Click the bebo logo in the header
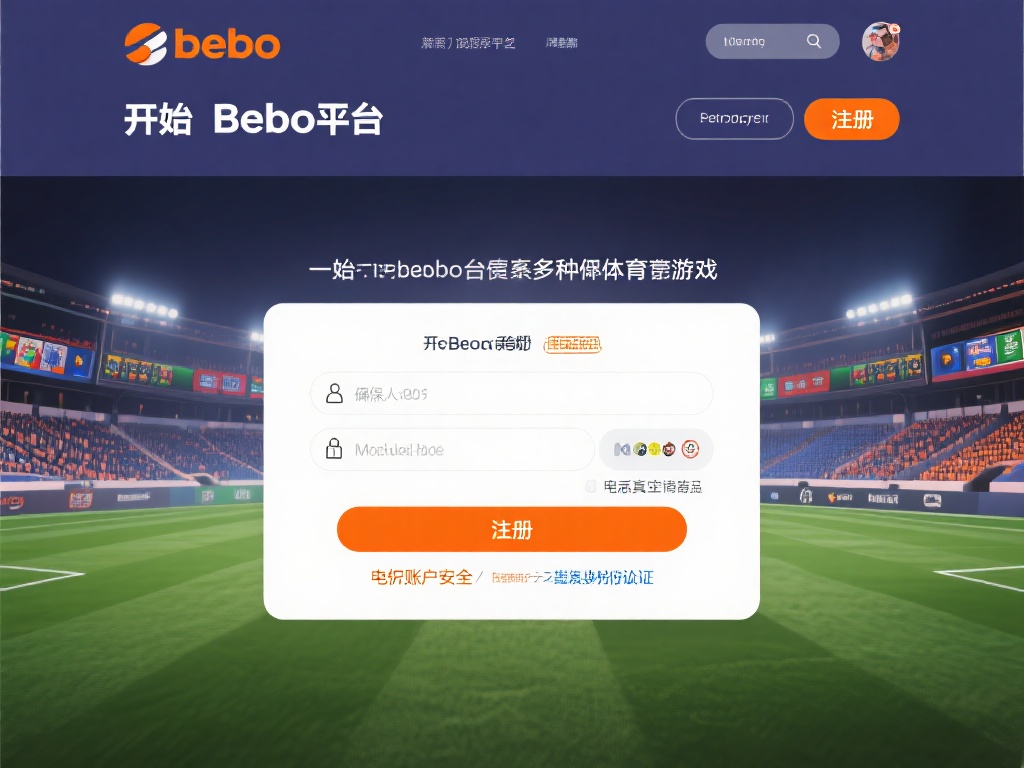 (x=200, y=42)
